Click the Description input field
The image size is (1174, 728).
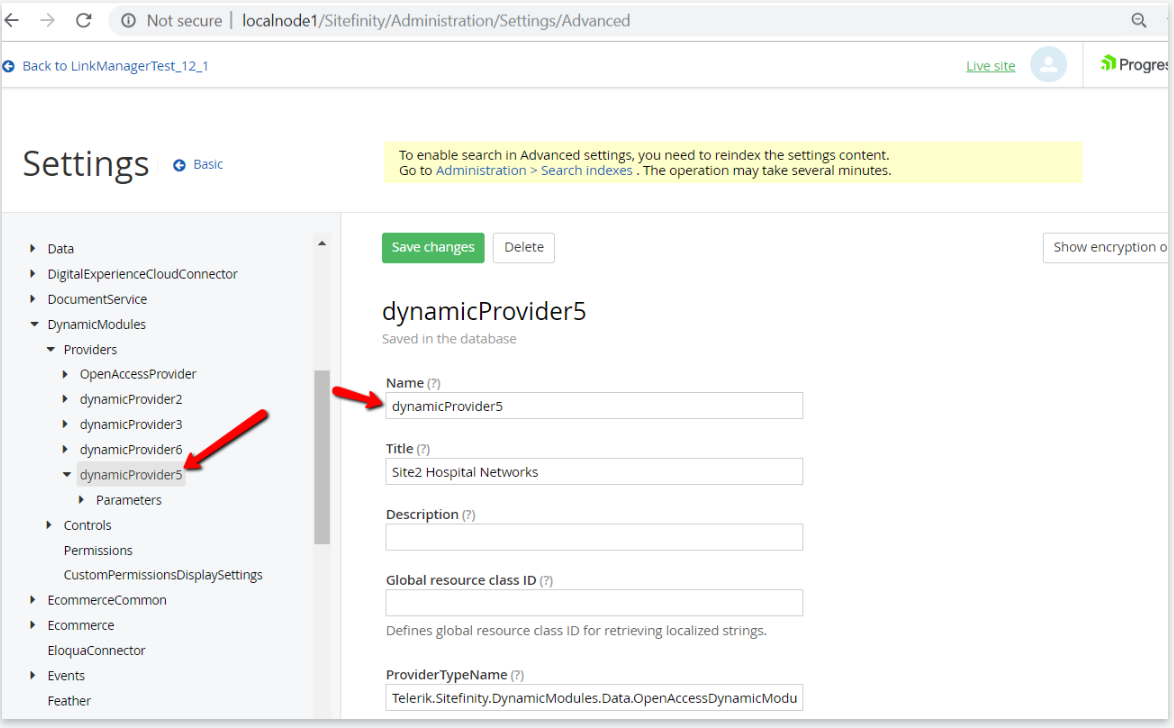point(594,537)
